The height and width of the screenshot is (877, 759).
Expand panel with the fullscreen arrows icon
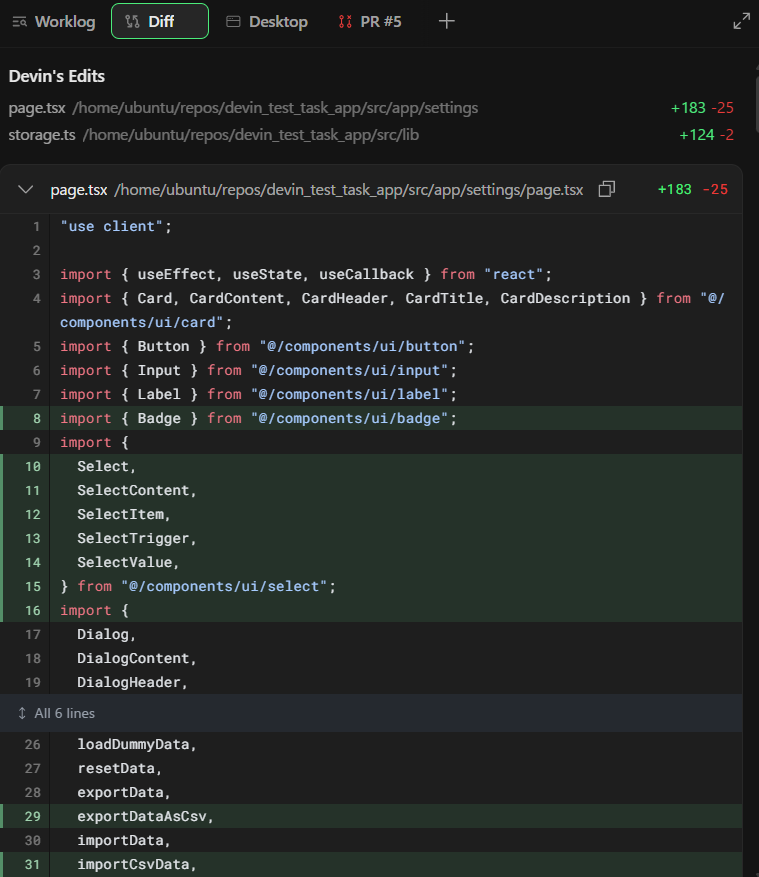[741, 21]
